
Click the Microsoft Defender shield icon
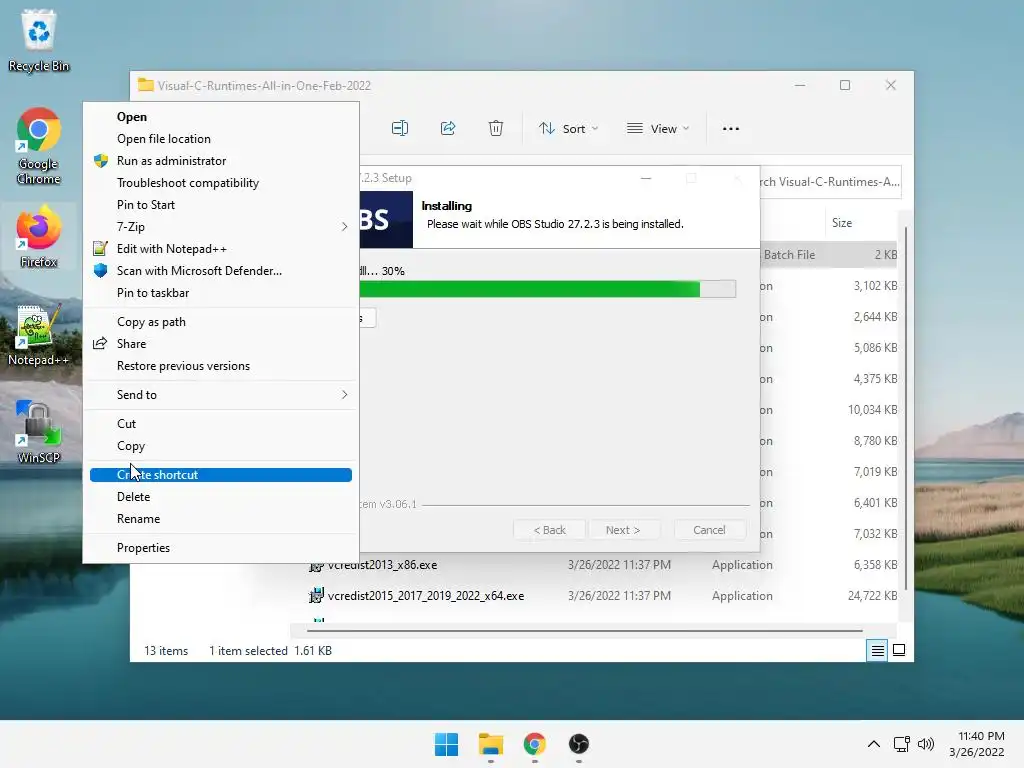point(101,270)
